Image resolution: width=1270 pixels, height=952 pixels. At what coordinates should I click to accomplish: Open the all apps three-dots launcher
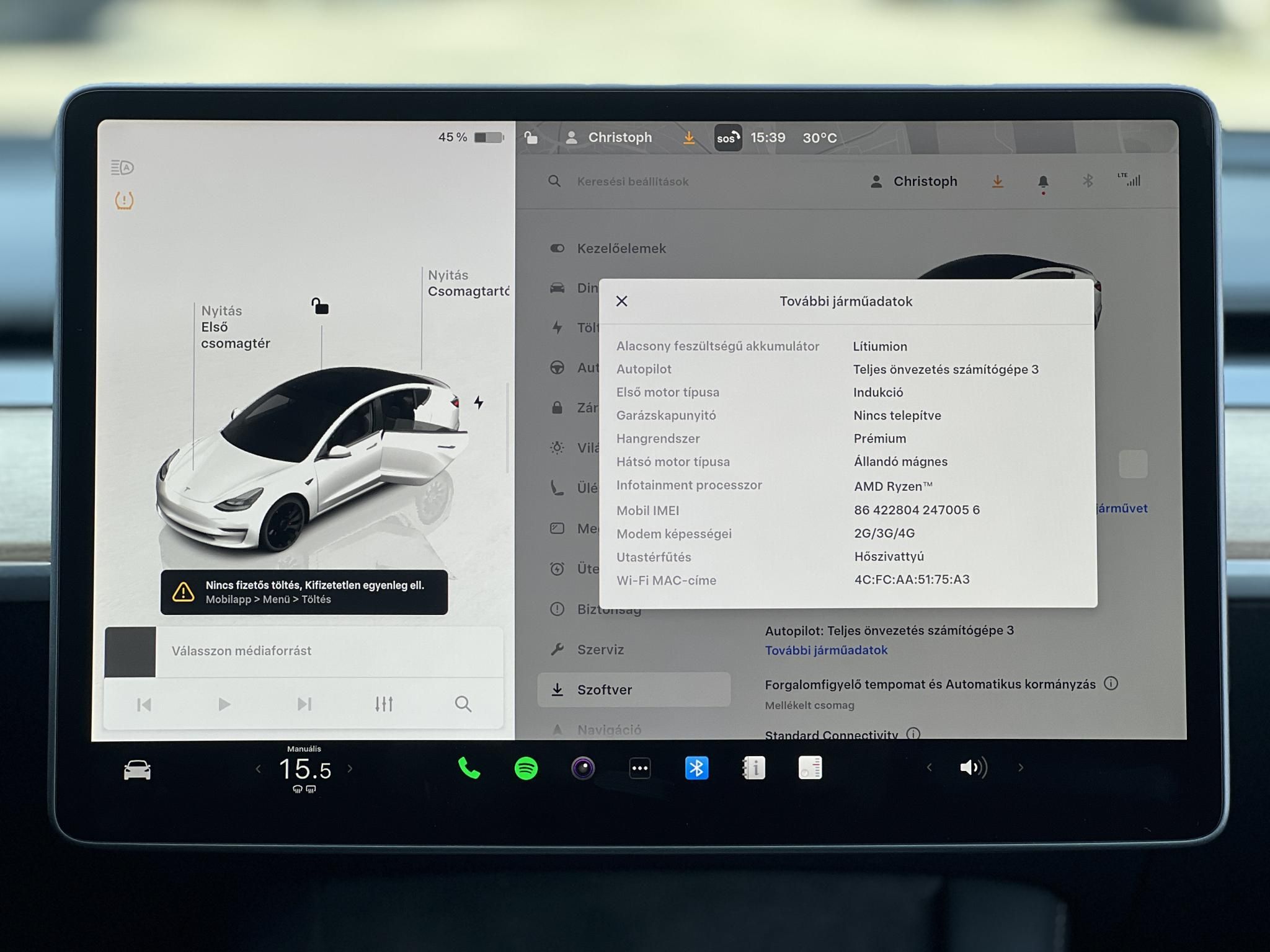point(639,769)
